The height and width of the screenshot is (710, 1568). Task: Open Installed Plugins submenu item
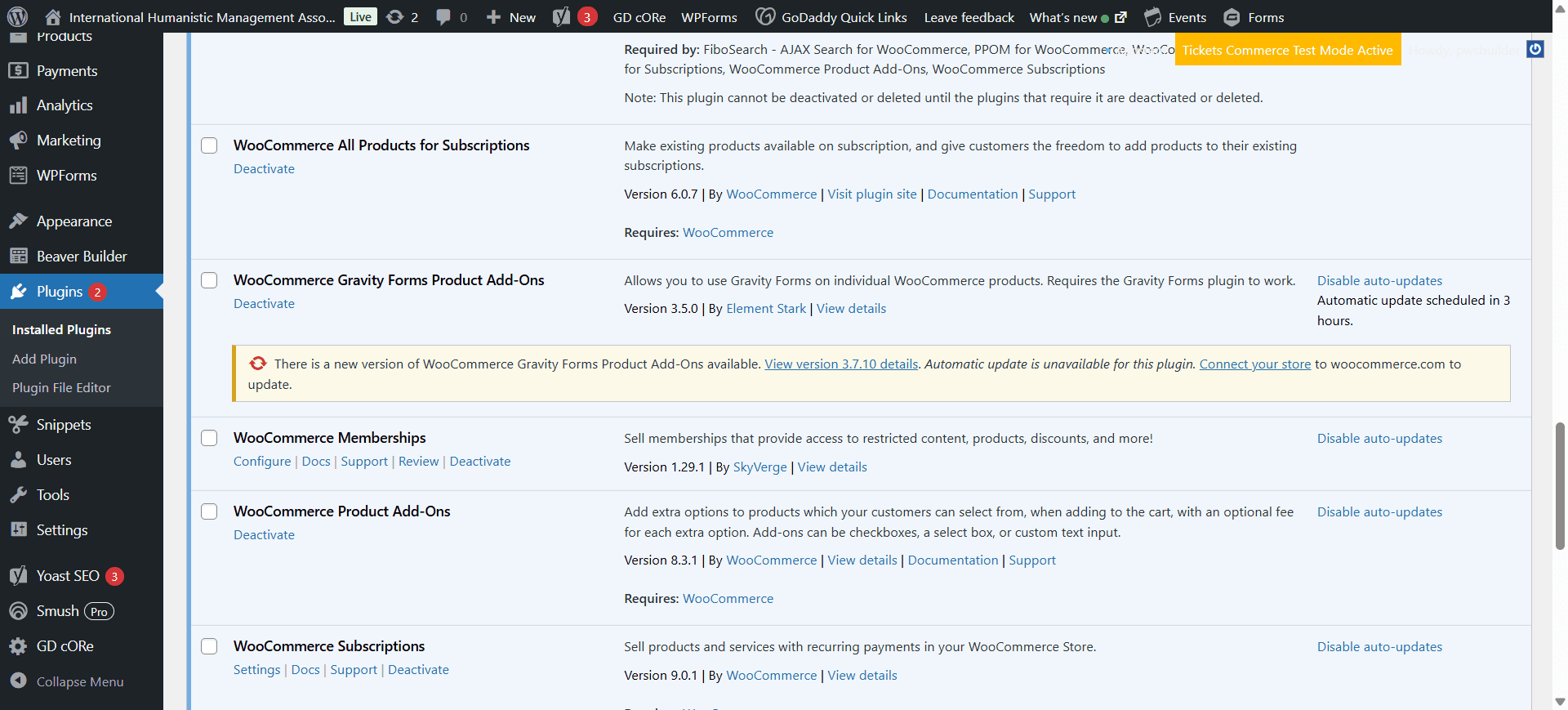[x=61, y=330]
